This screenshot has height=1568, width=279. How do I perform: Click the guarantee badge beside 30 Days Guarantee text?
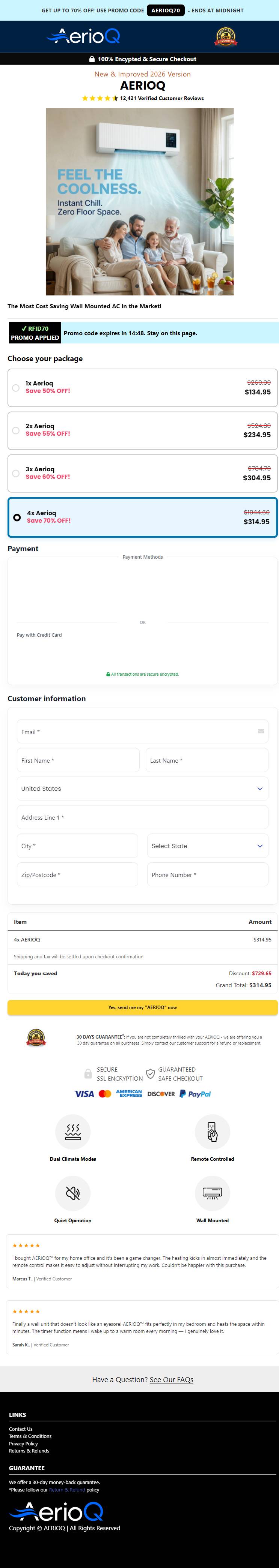(36, 1038)
